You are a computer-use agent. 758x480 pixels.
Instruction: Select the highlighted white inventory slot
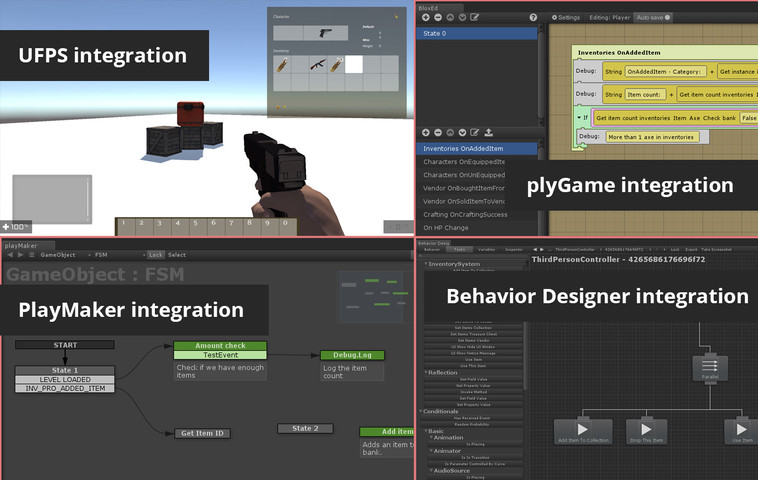coord(354,64)
